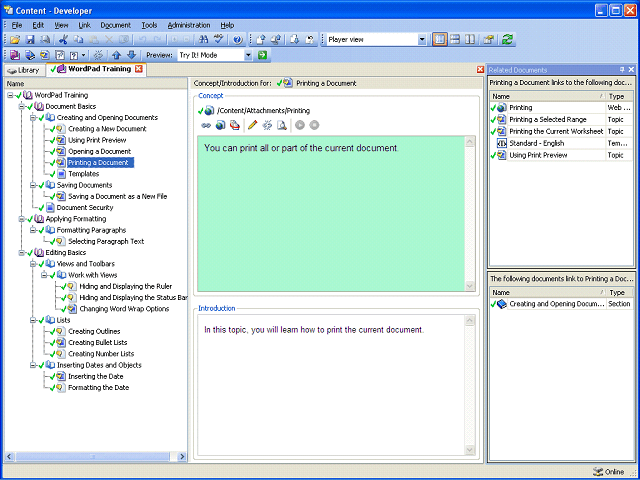Click the gray play sound button

click(x=300, y=125)
